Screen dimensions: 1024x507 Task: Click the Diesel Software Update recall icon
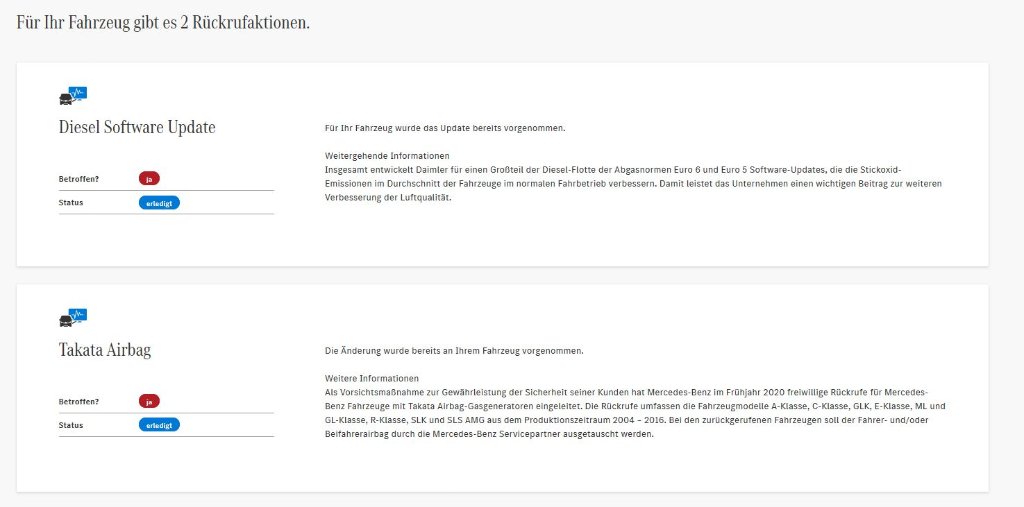[73, 96]
